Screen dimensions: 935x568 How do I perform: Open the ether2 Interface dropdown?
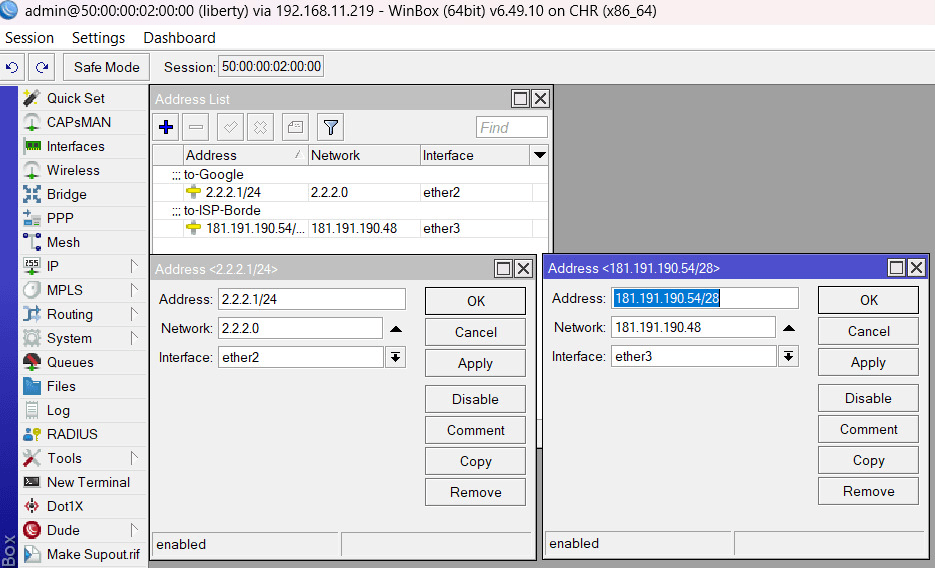[x=395, y=357]
